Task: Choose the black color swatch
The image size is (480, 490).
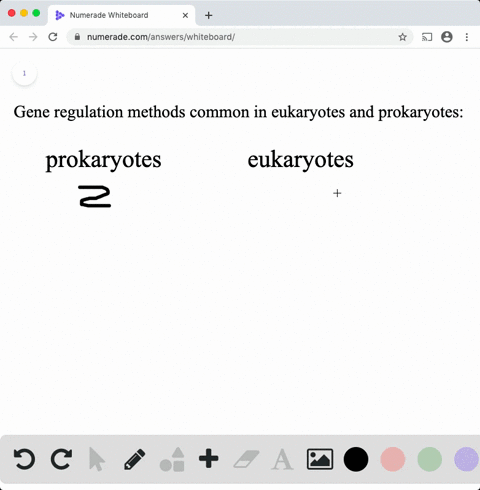Action: pyautogui.click(x=356, y=459)
